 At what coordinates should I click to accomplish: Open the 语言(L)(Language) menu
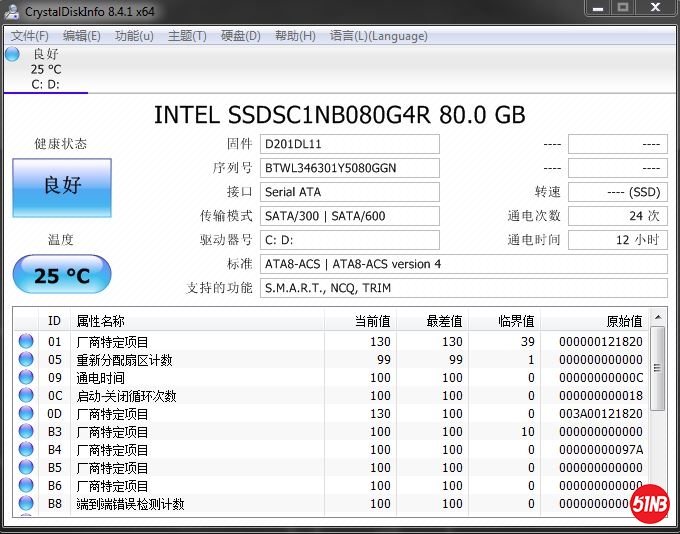(378, 36)
